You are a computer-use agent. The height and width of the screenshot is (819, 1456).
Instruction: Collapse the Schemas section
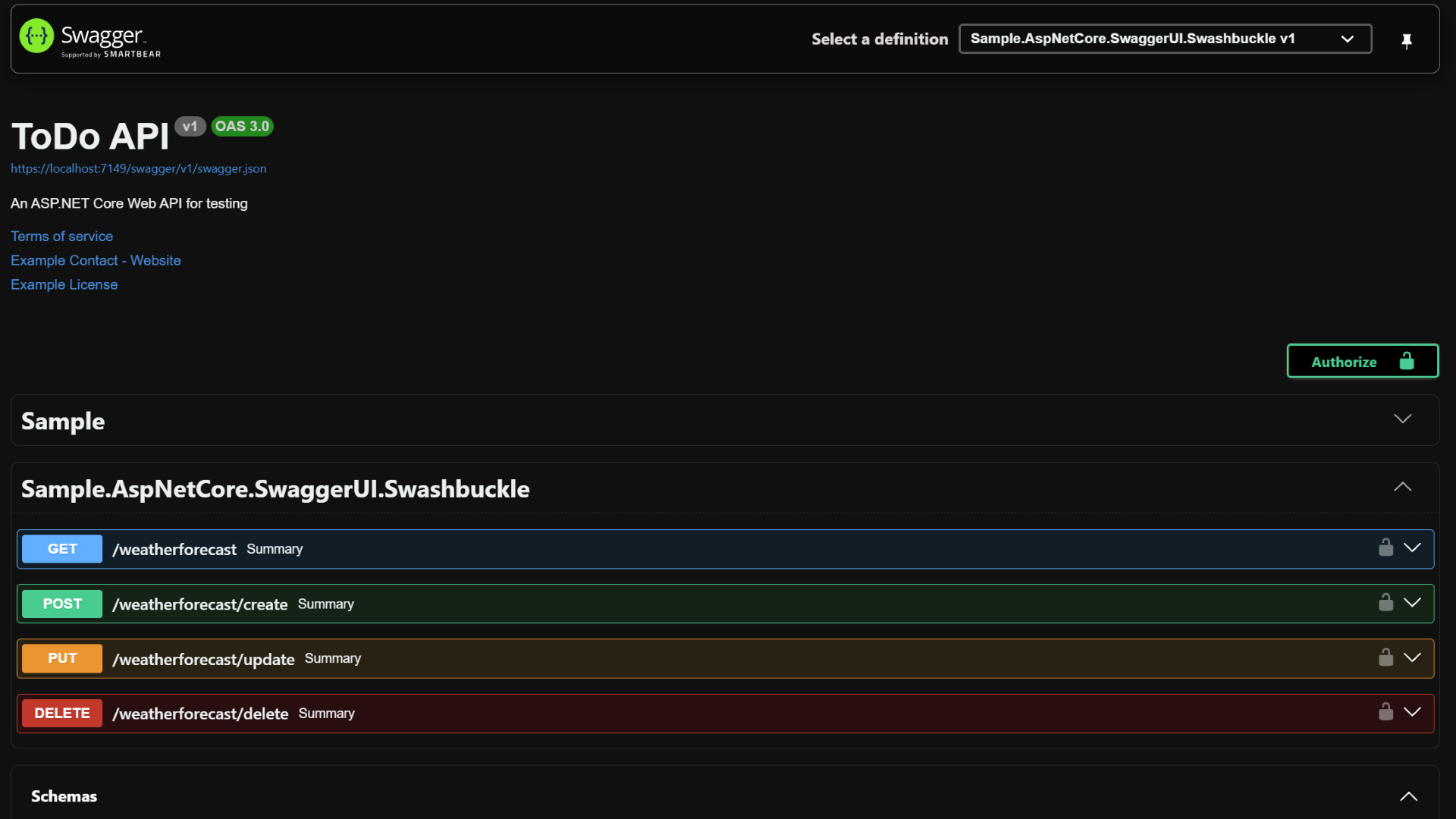click(x=1409, y=796)
